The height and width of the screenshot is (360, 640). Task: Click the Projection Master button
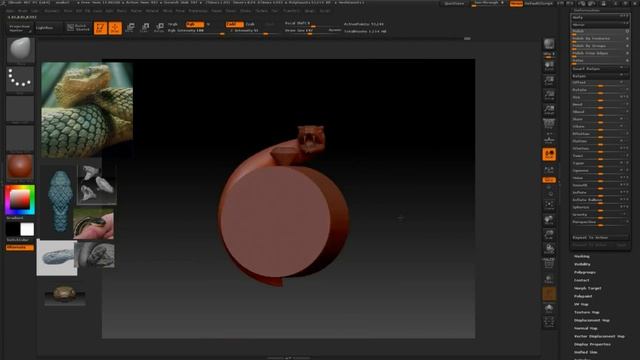19,28
